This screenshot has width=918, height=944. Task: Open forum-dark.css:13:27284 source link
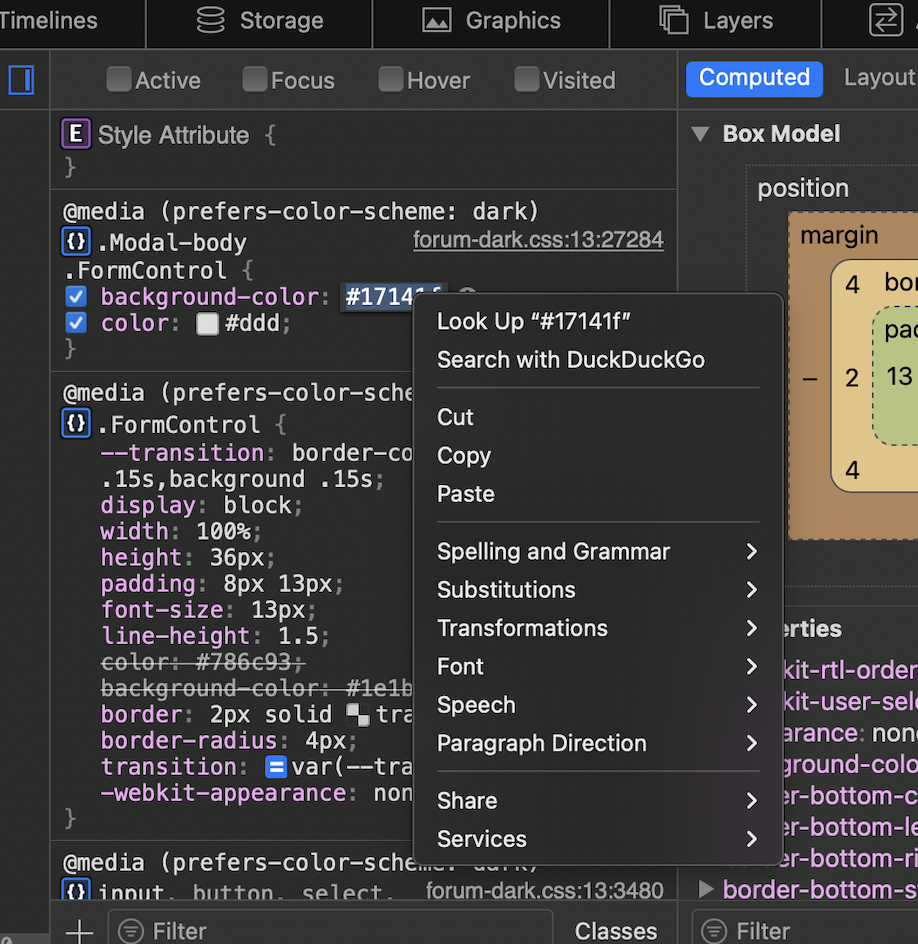(x=538, y=240)
